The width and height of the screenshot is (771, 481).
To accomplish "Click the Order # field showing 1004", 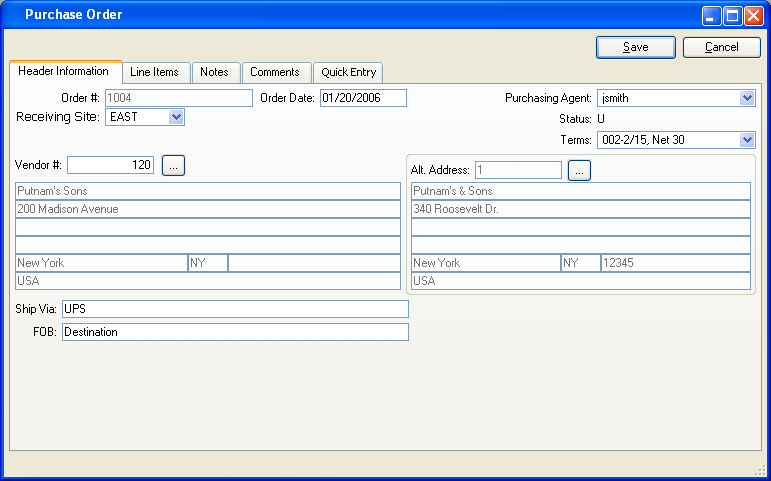I will (179, 98).
